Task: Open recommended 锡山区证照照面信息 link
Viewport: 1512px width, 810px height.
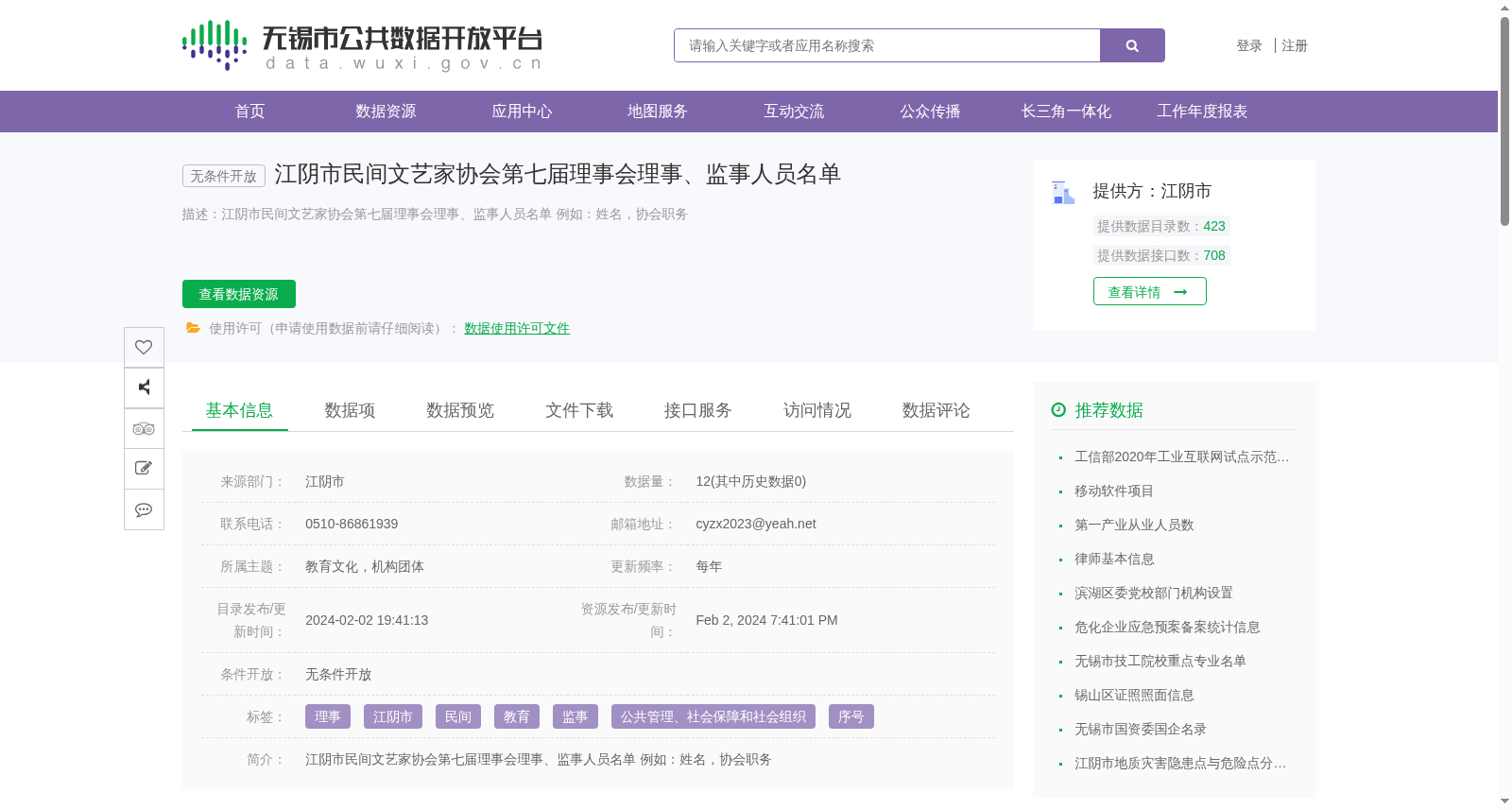Action: (1134, 695)
